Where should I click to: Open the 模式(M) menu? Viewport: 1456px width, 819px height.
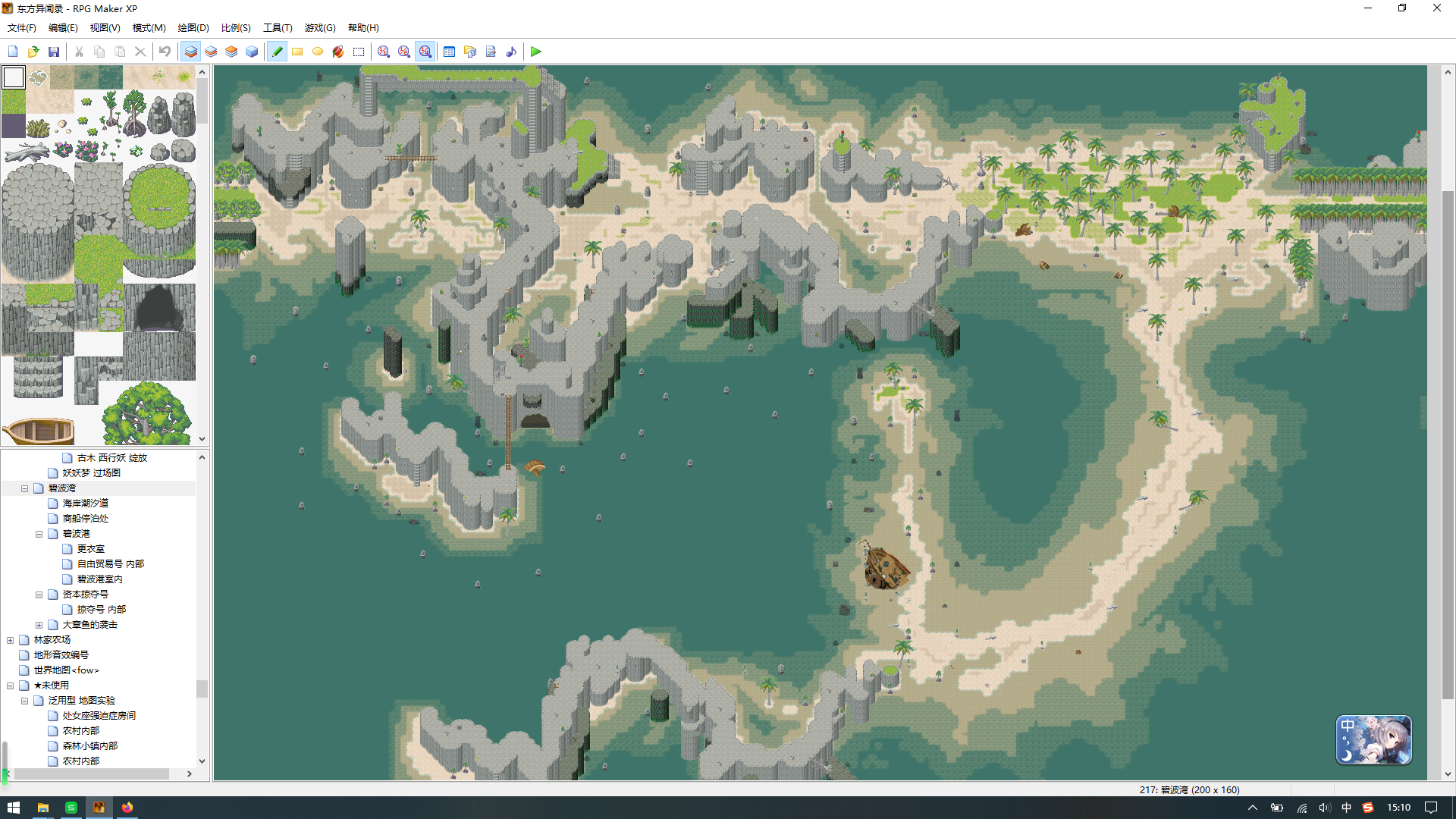[149, 28]
